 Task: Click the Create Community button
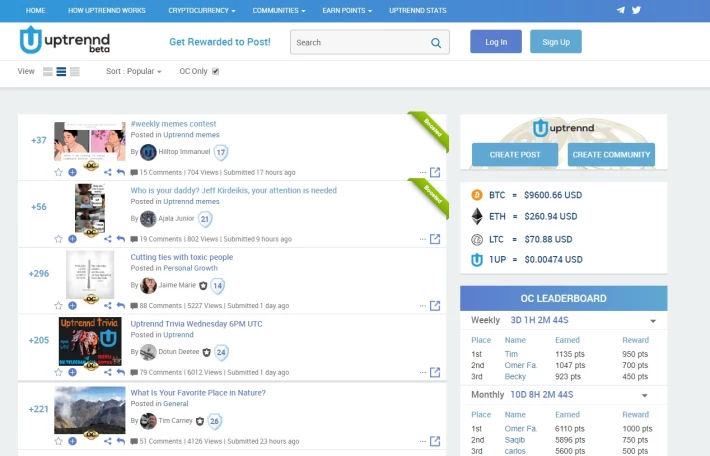click(611, 155)
